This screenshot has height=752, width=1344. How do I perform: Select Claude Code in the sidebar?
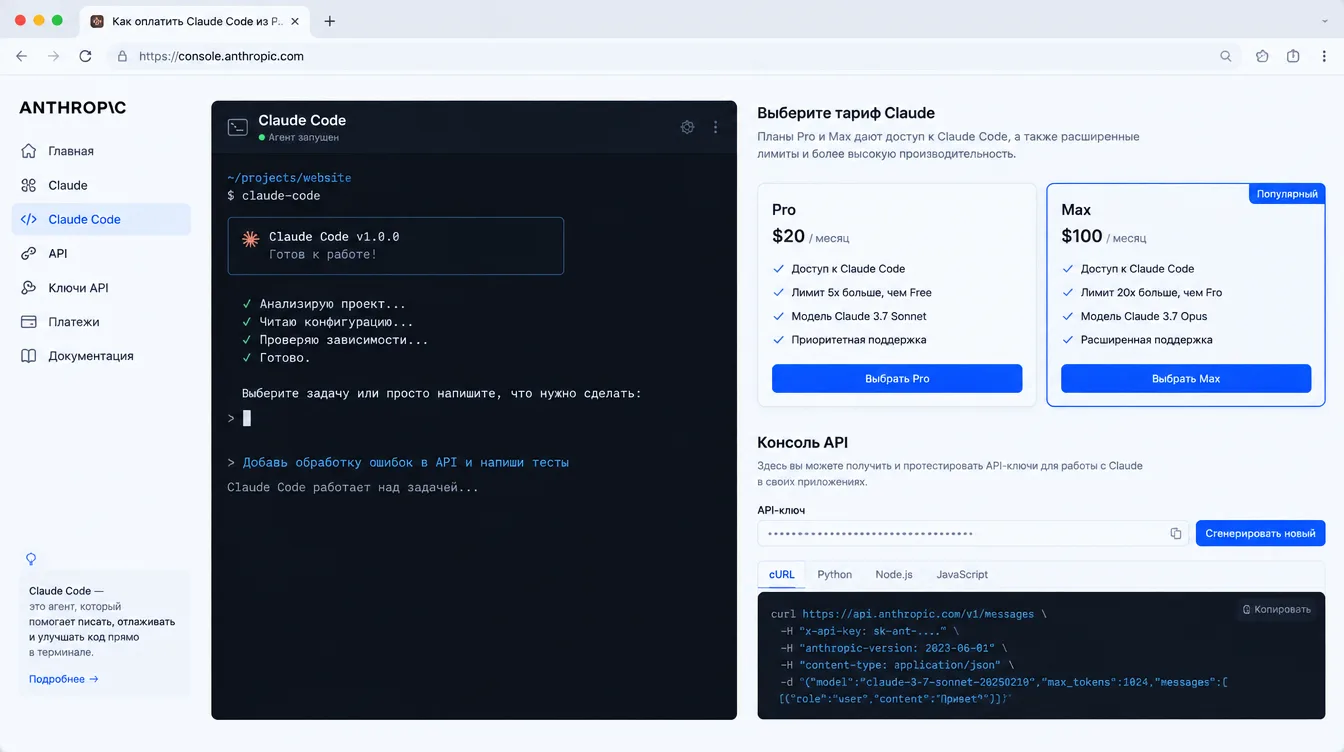click(100, 219)
